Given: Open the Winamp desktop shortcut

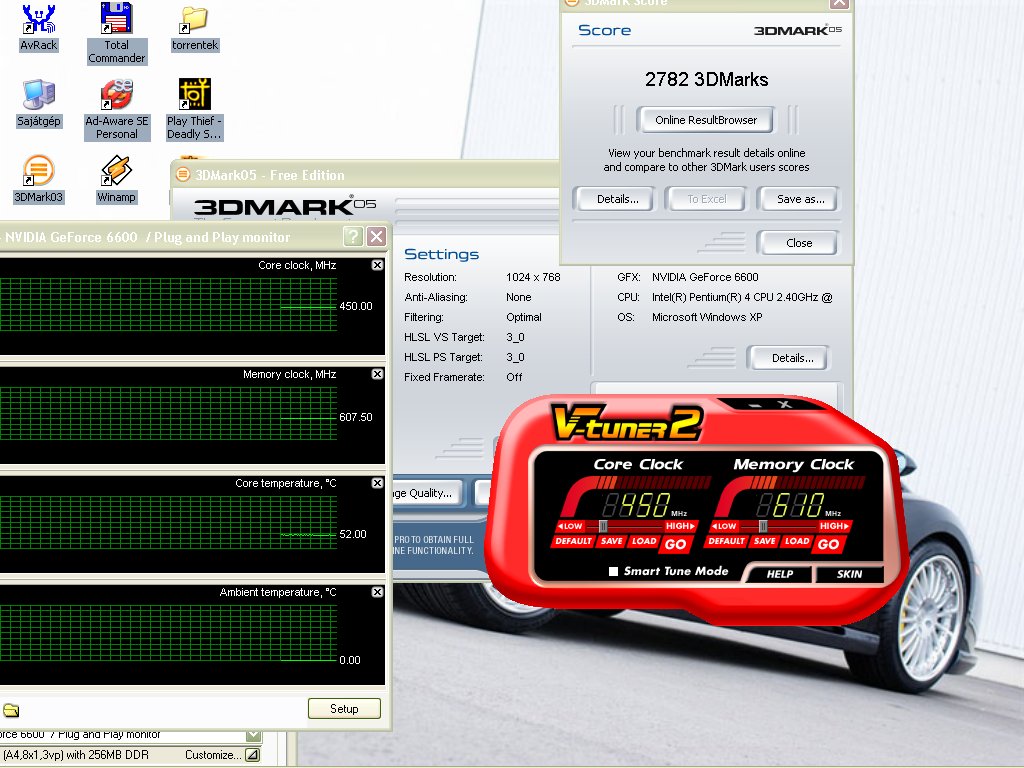Looking at the screenshot, I should (x=116, y=179).
